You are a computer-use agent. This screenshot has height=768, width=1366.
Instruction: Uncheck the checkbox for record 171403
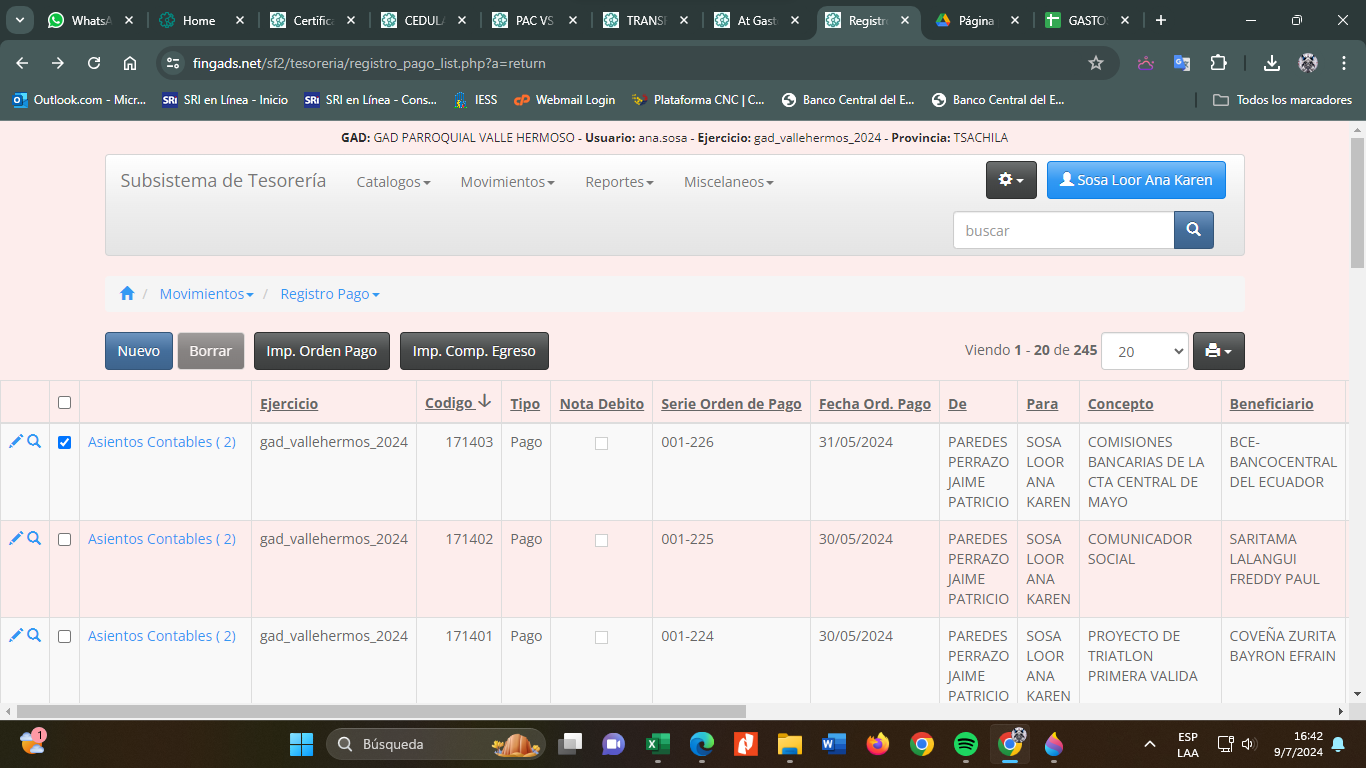click(65, 442)
